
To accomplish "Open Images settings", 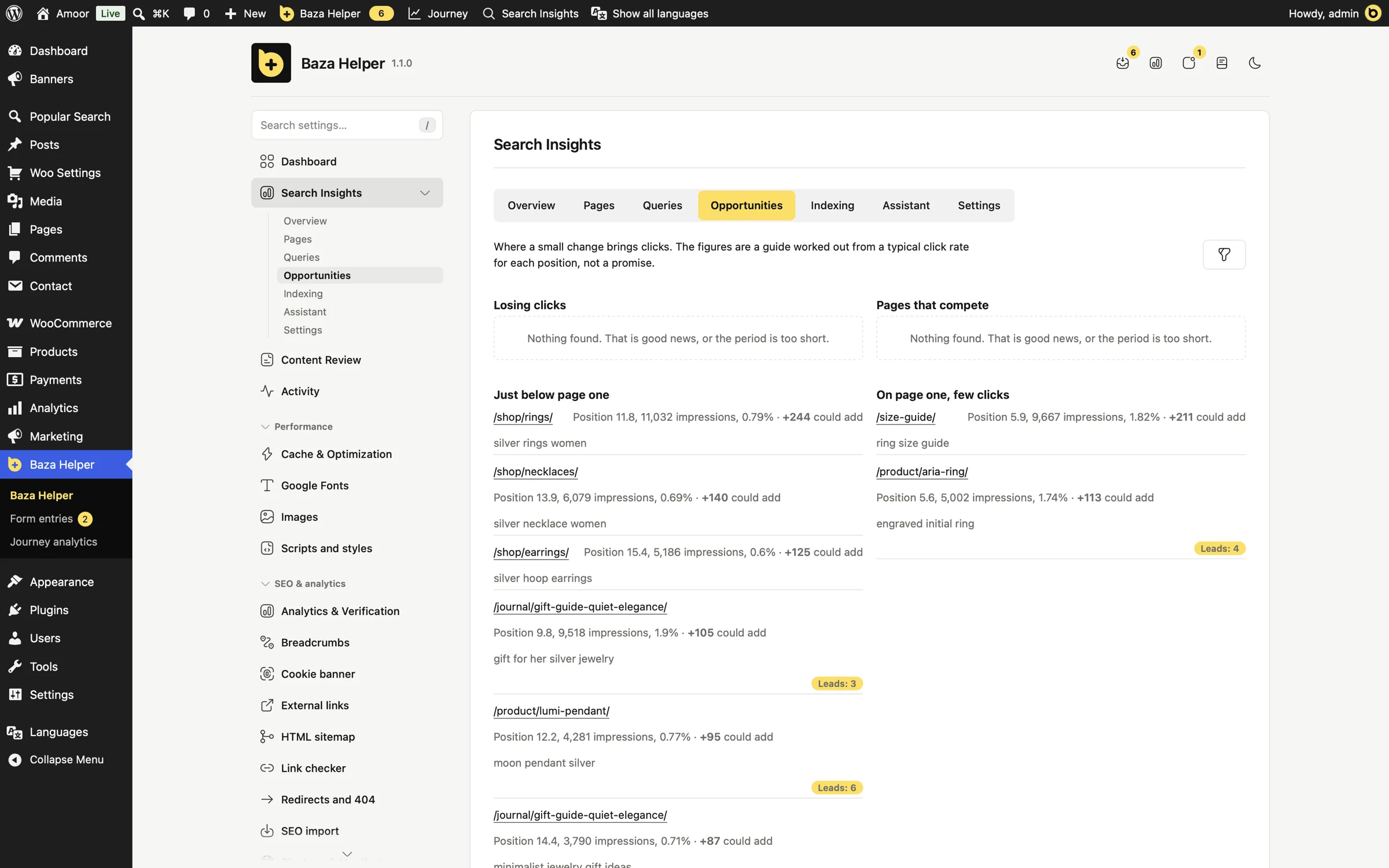I will 347,517.
